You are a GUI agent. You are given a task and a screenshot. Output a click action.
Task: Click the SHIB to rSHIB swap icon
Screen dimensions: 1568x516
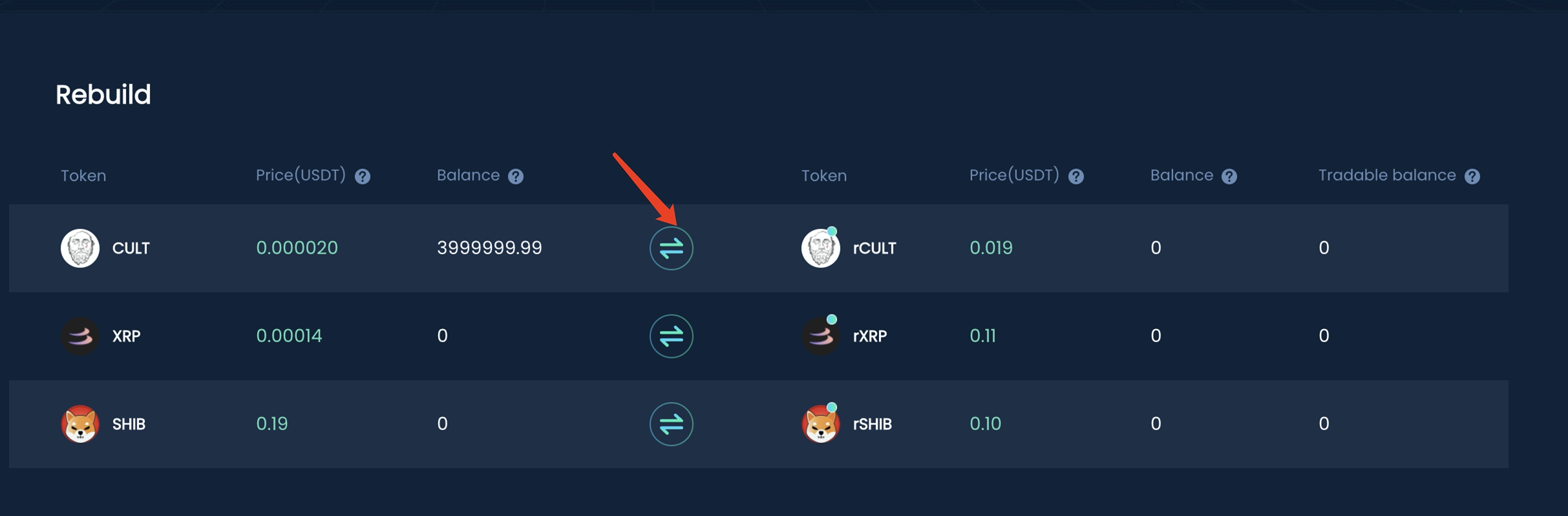point(671,424)
